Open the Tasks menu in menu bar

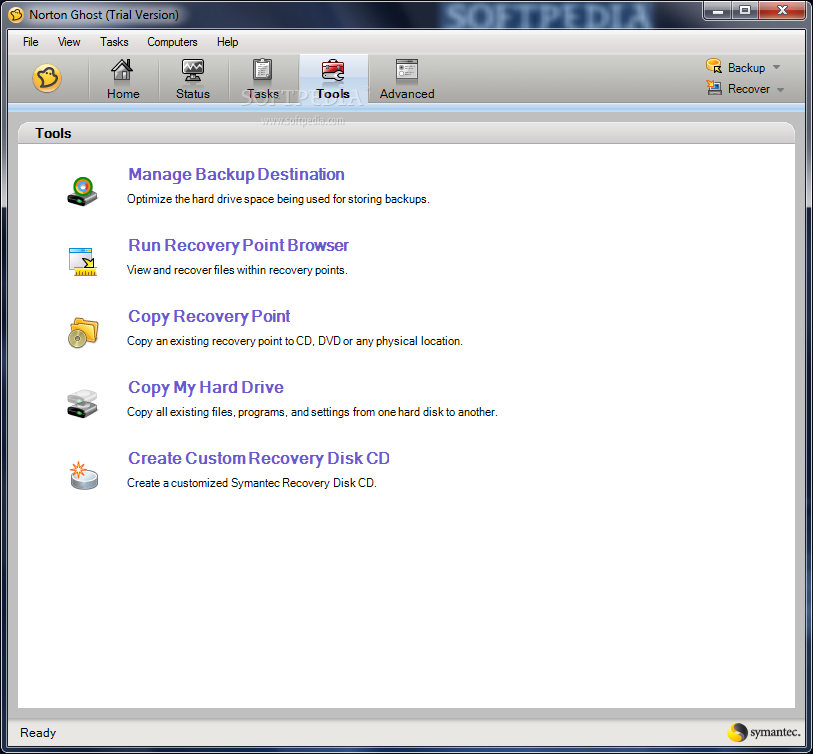[x=114, y=42]
